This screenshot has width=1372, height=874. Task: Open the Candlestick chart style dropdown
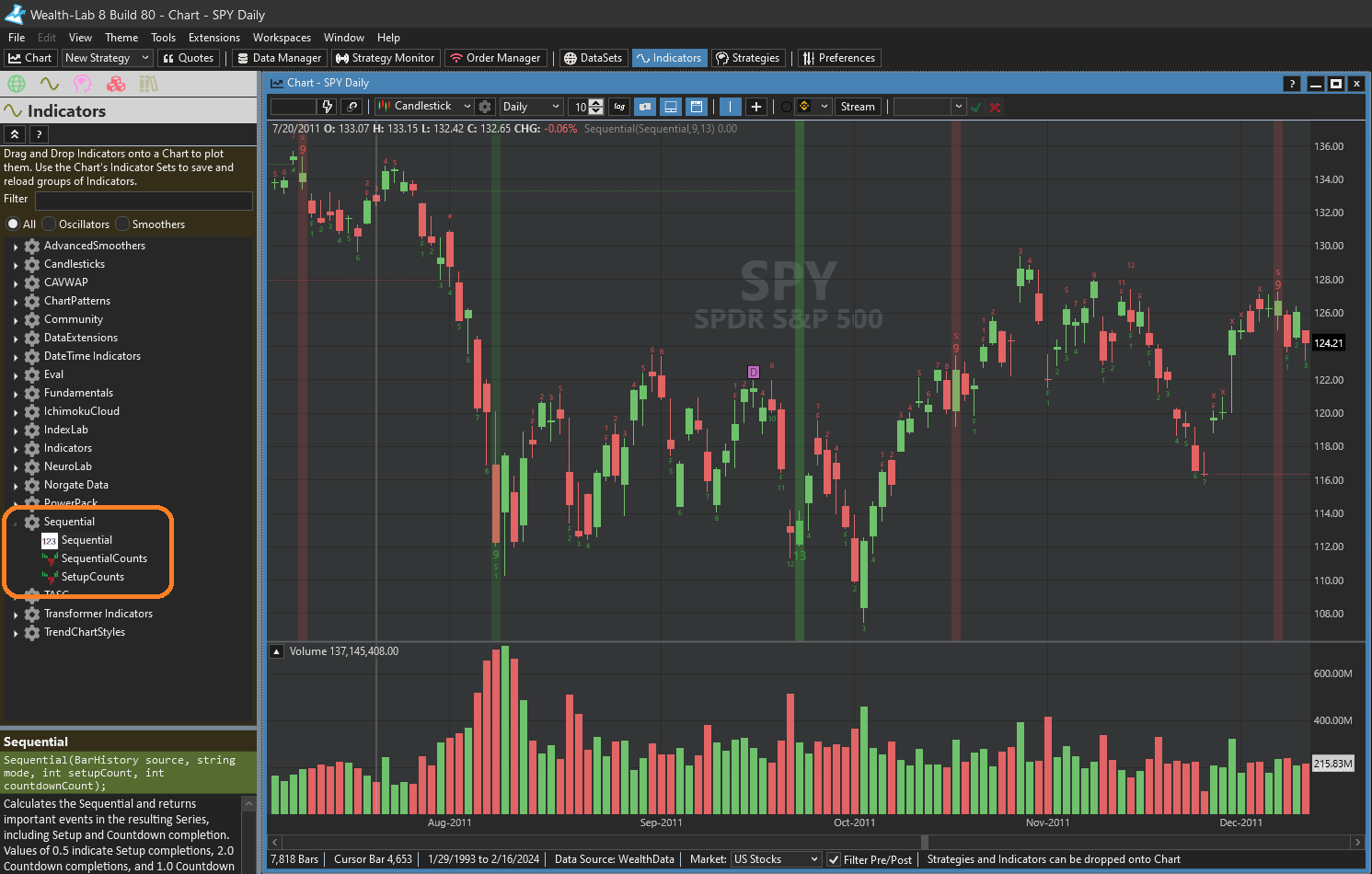pyautogui.click(x=424, y=107)
